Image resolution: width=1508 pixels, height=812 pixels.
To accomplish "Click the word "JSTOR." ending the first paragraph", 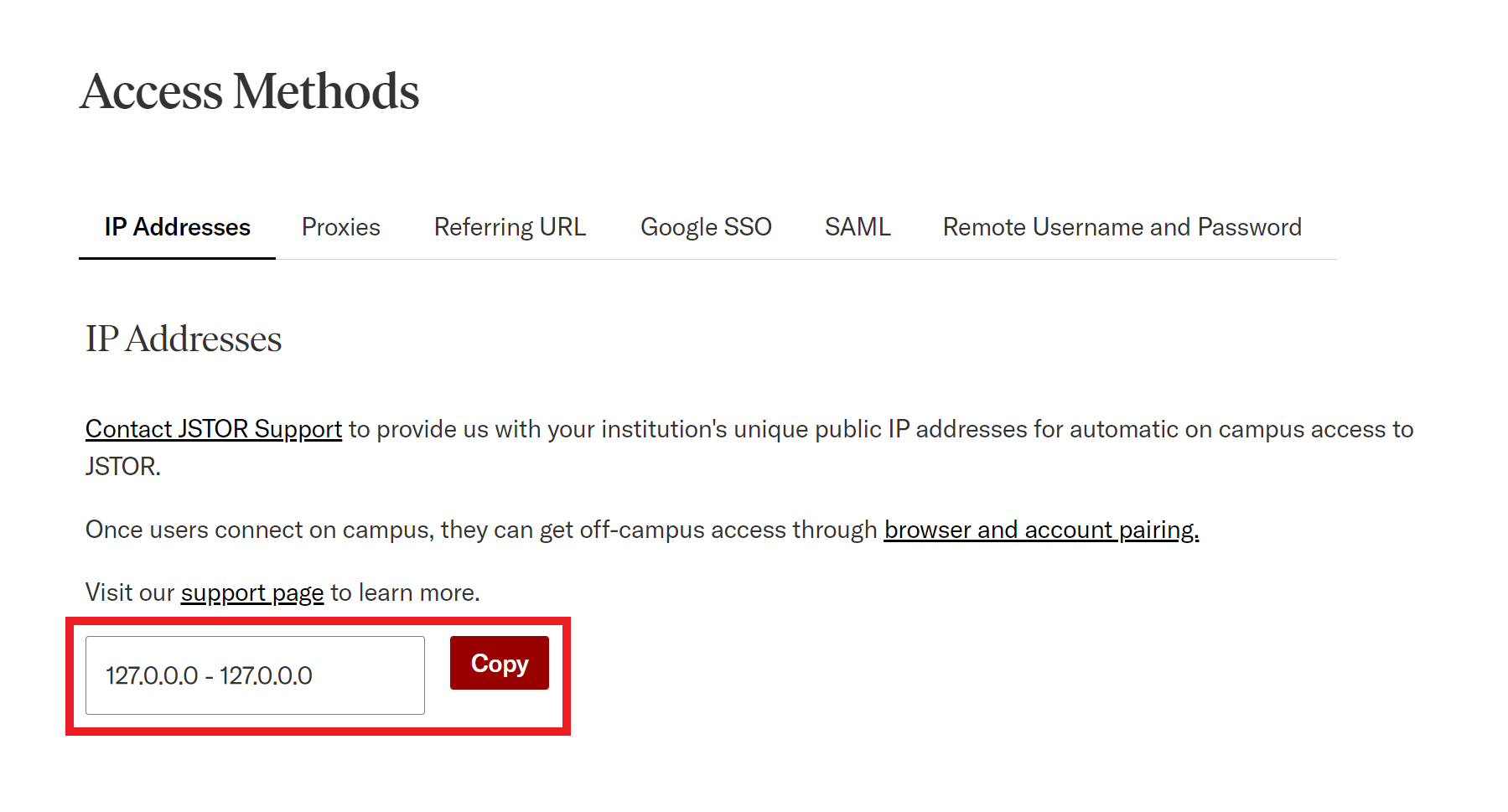I will click(123, 467).
